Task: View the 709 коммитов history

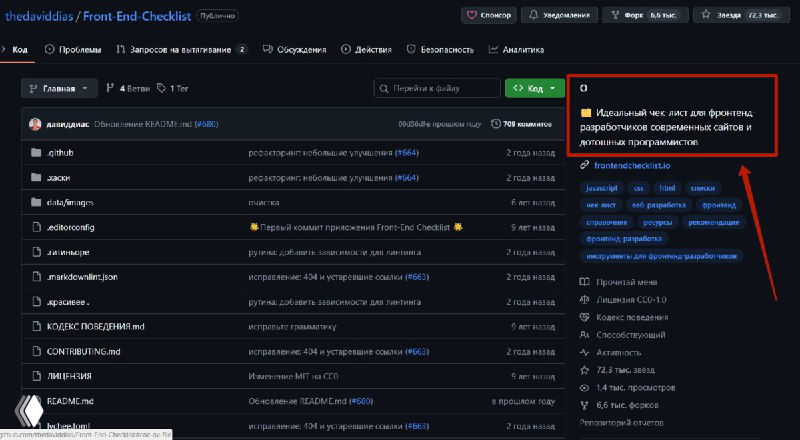Action: 521,124
